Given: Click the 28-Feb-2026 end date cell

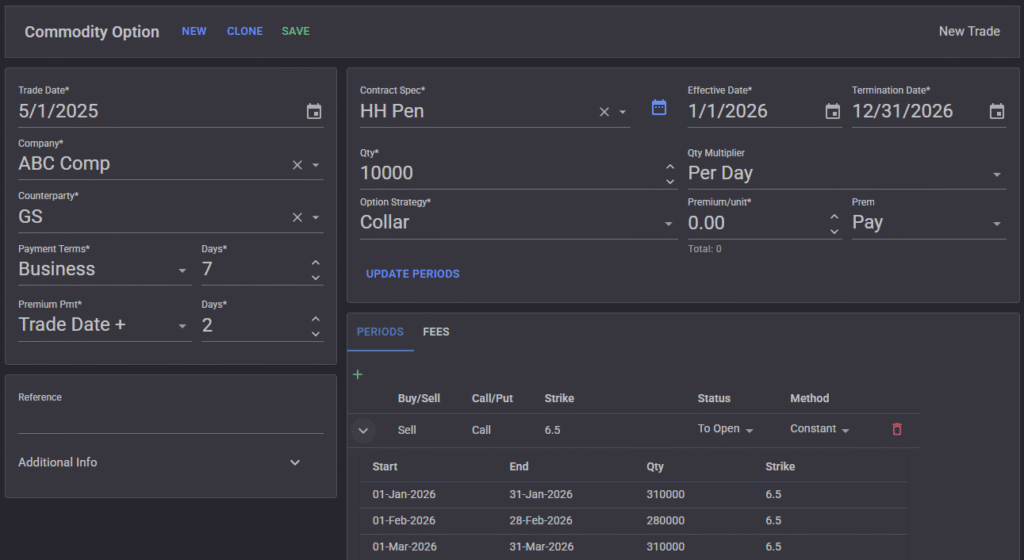Looking at the screenshot, I should 541,521.
